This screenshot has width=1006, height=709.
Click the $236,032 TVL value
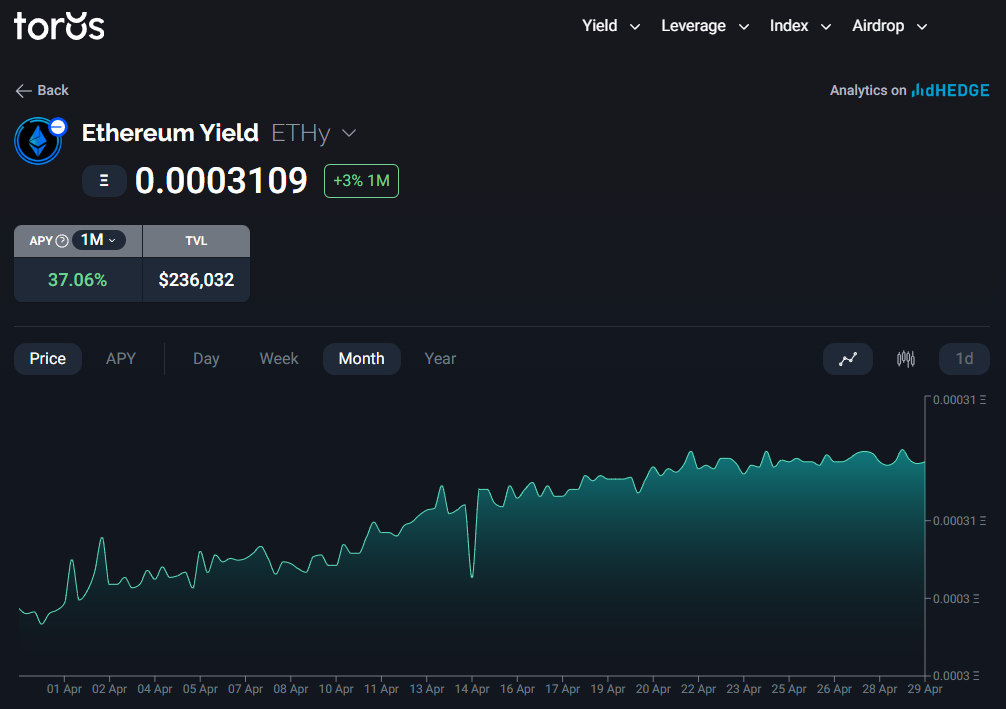coord(196,280)
